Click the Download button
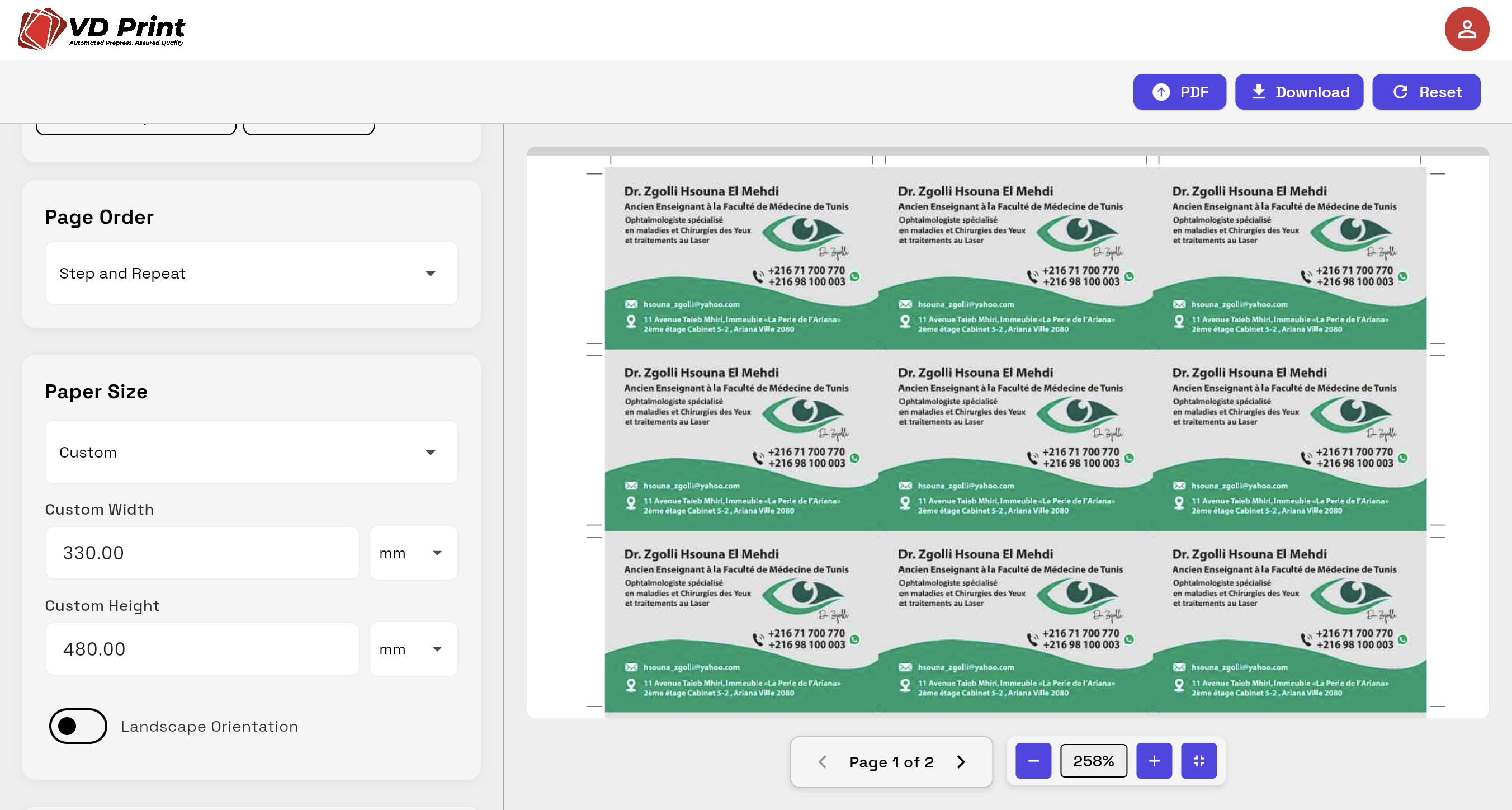 [x=1298, y=92]
